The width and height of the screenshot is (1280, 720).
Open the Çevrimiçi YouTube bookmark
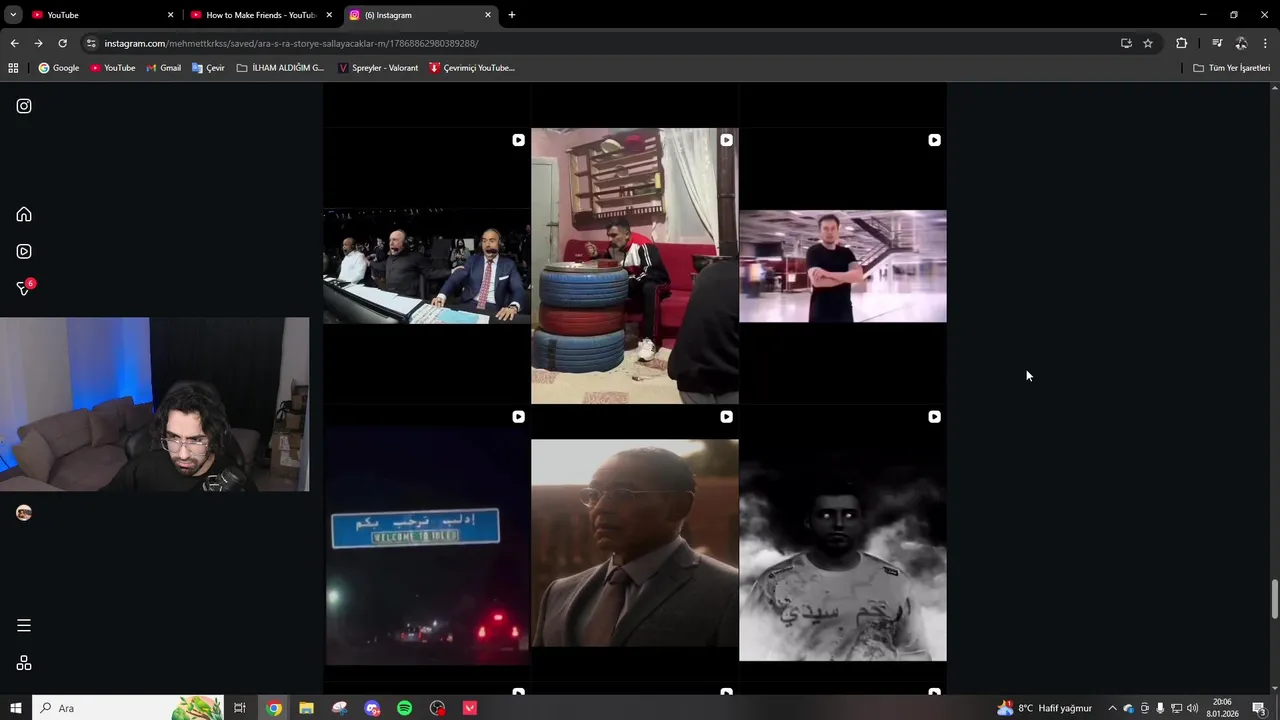(471, 68)
